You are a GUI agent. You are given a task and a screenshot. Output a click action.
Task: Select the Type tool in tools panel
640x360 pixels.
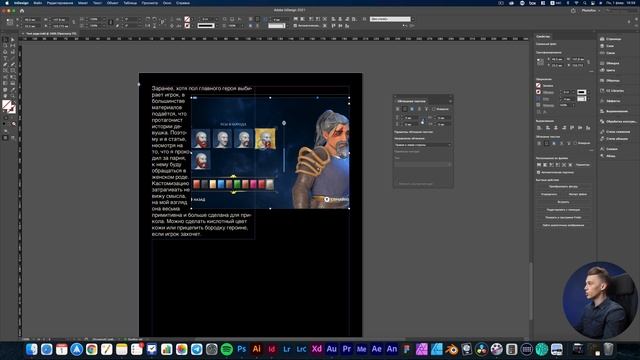[5, 58]
